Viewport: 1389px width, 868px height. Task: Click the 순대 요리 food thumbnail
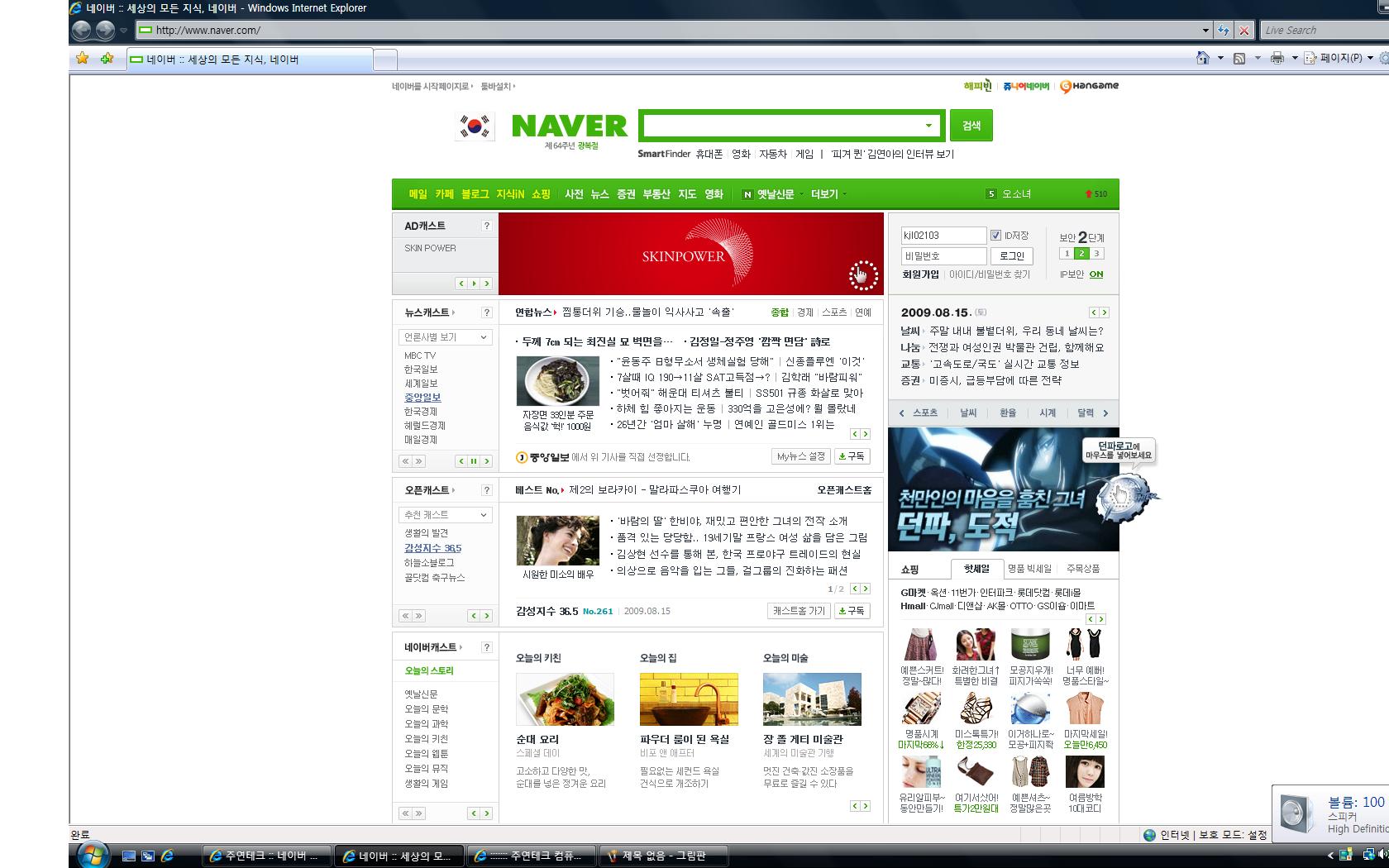pyautogui.click(x=565, y=699)
